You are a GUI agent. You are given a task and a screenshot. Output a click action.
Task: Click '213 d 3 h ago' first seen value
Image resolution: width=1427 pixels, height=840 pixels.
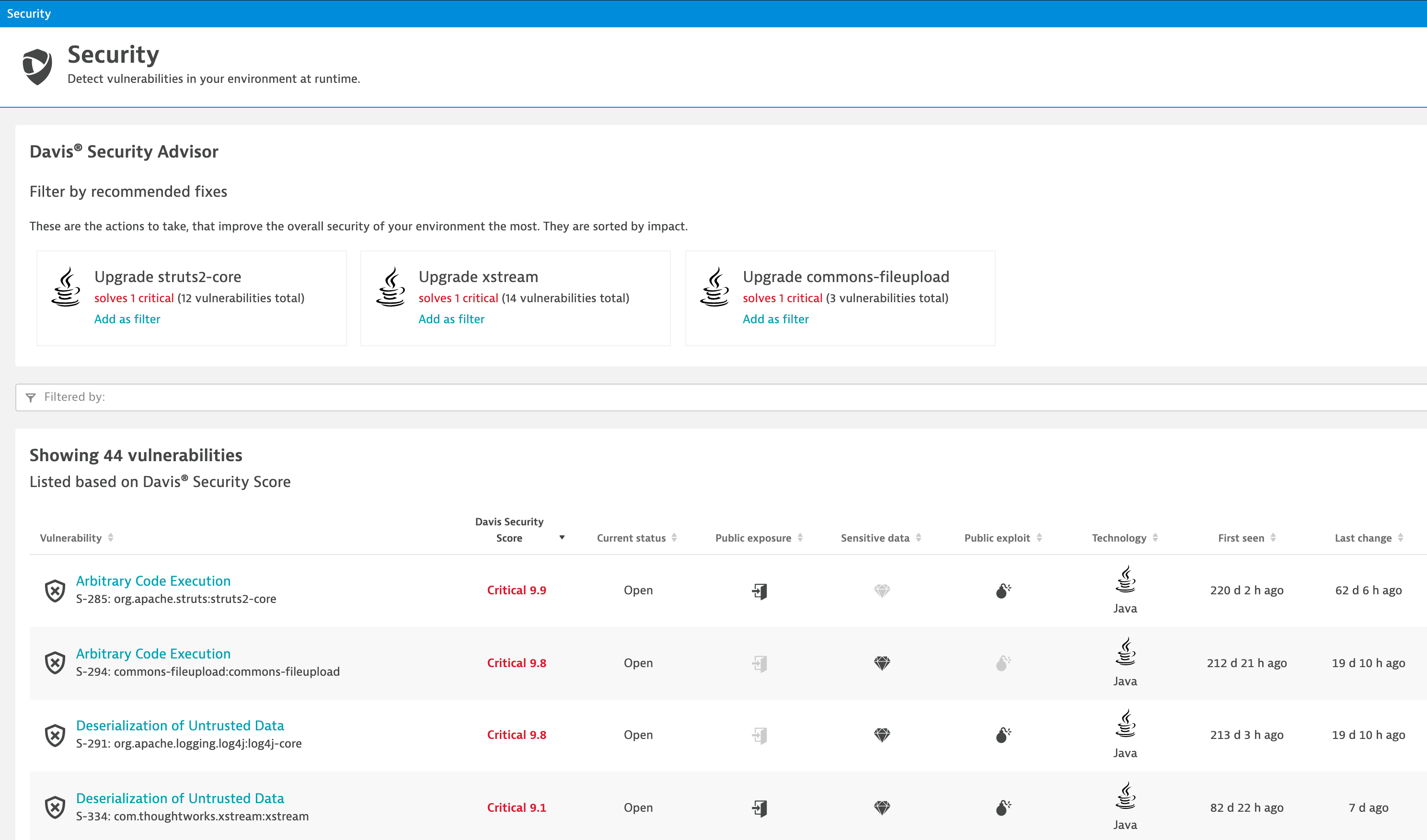click(1247, 735)
